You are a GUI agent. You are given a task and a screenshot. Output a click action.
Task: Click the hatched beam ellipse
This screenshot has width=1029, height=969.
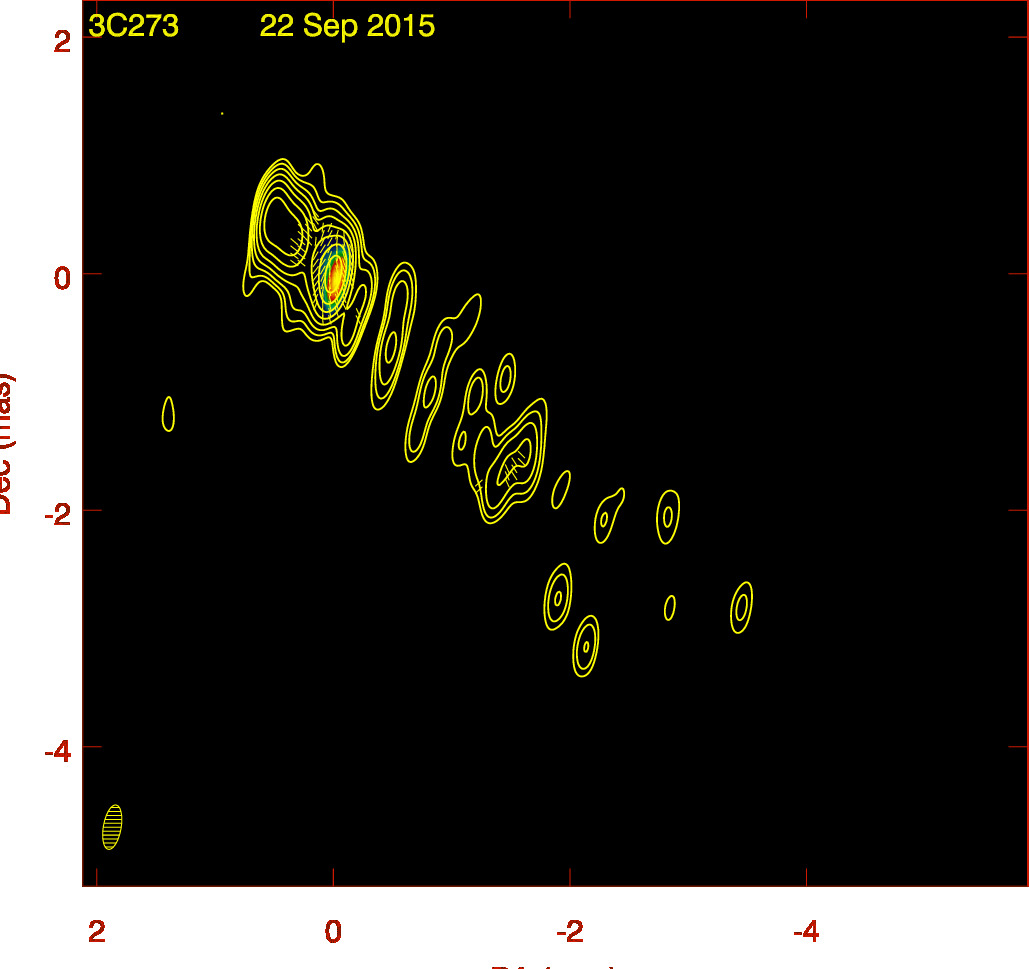pyautogui.click(x=112, y=827)
